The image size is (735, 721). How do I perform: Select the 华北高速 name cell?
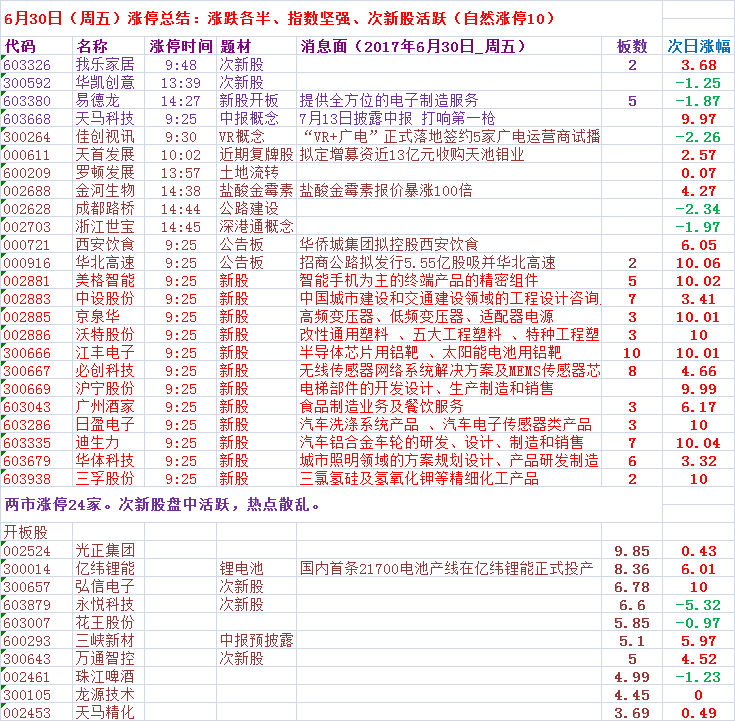point(108,263)
